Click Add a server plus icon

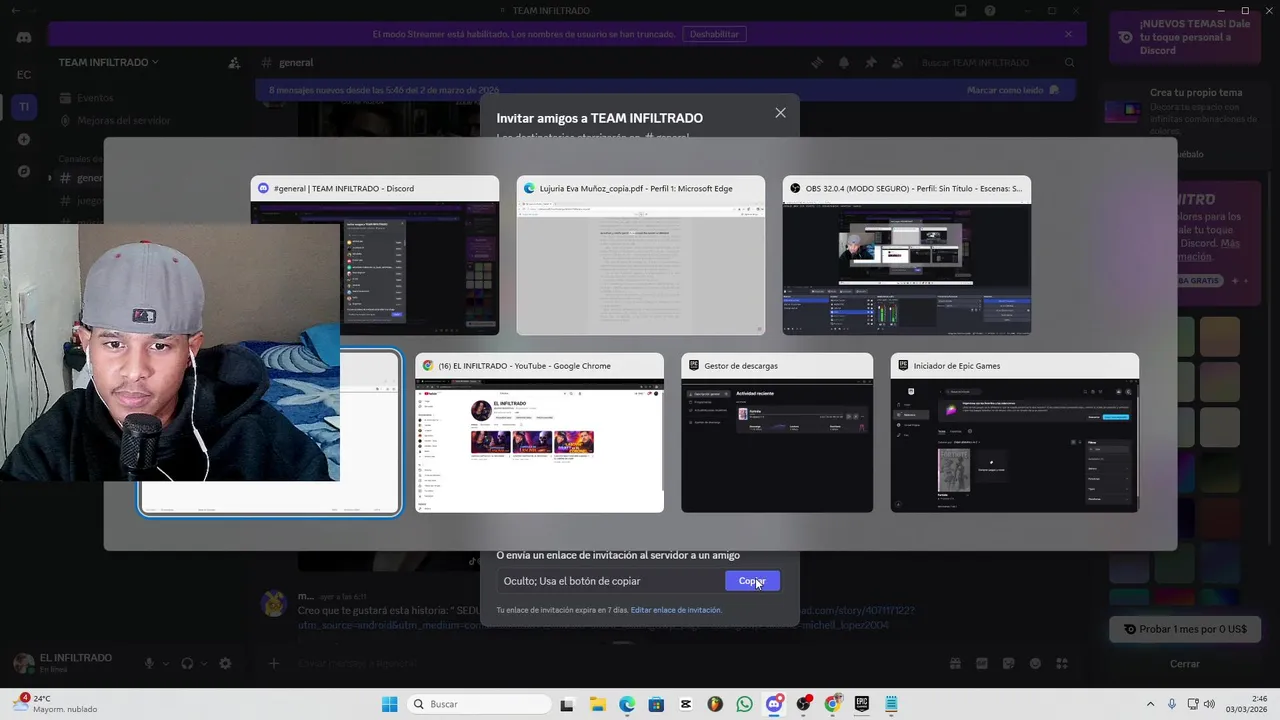(24, 140)
